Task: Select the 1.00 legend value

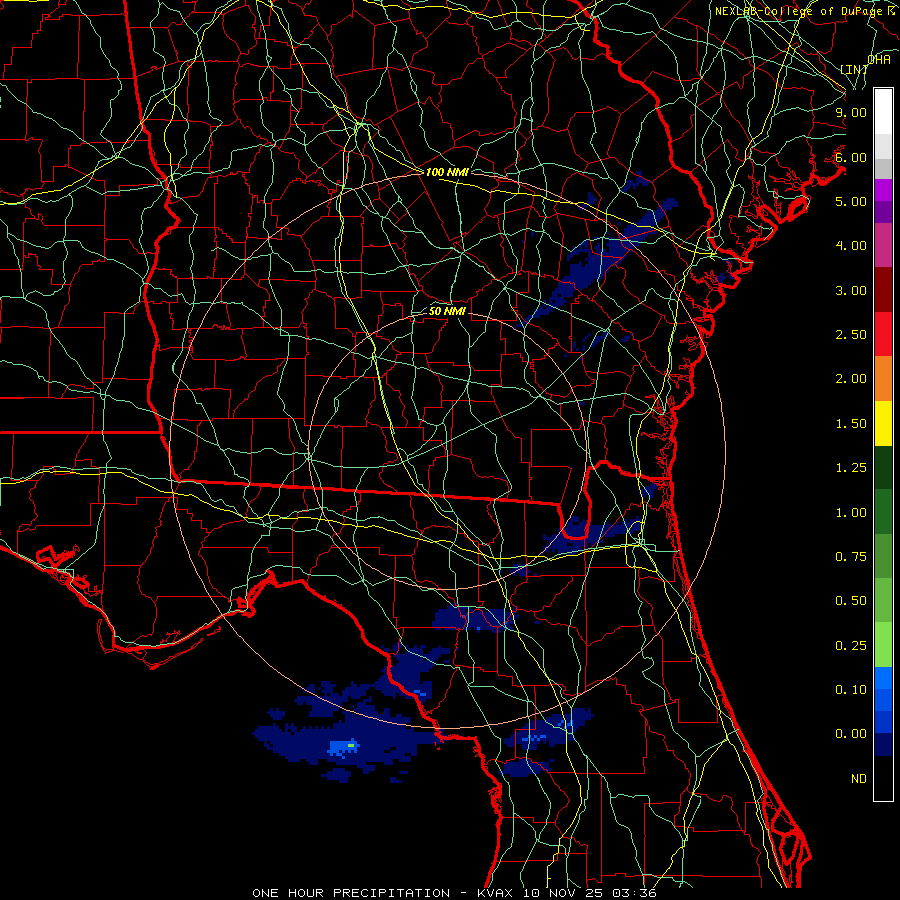Action: pos(851,513)
